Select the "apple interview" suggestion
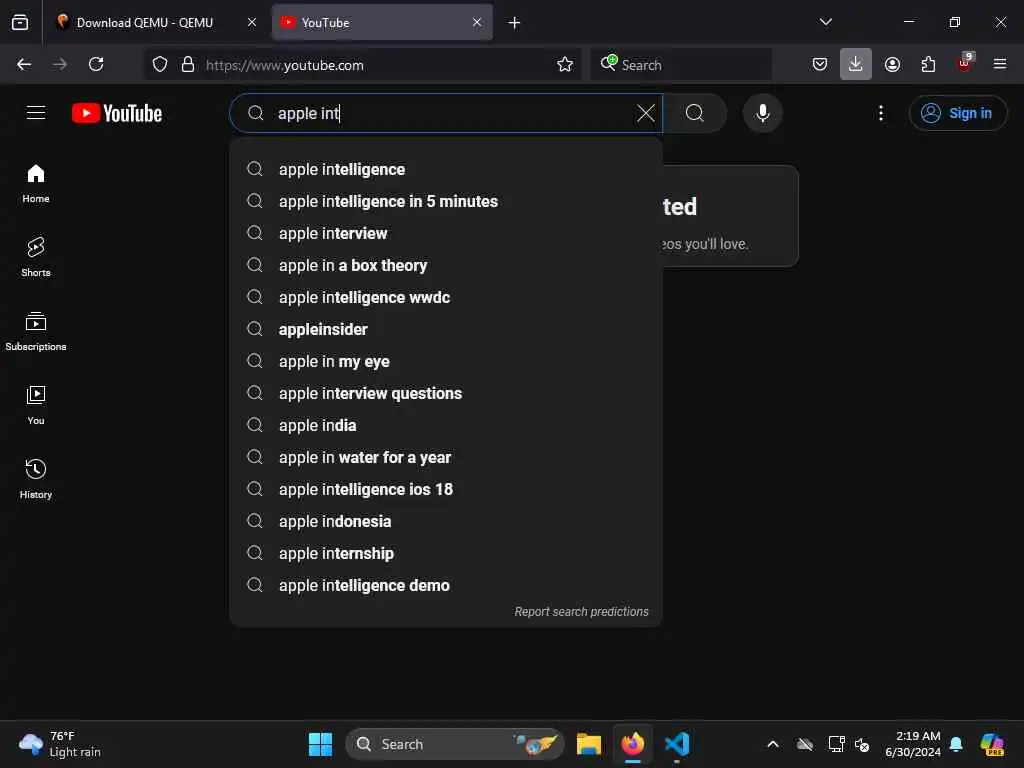The height and width of the screenshot is (768, 1024). pos(446,233)
